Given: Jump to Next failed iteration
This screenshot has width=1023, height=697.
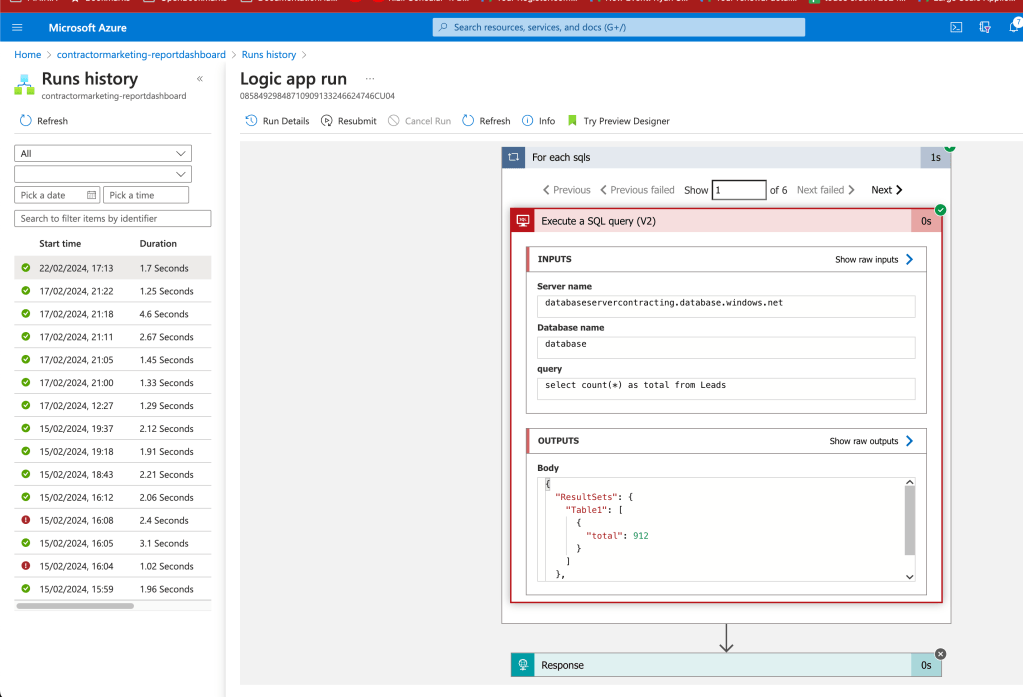Looking at the screenshot, I should tap(826, 190).
